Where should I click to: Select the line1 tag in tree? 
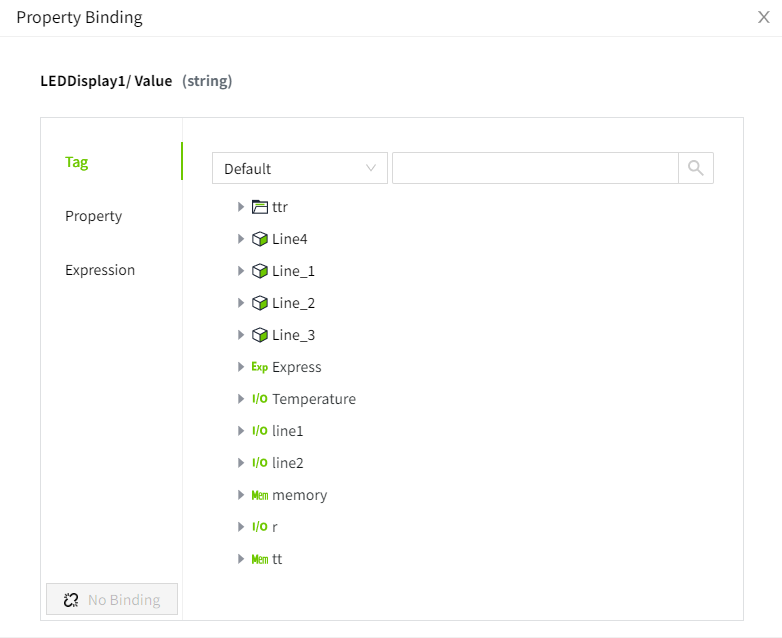[x=287, y=431]
